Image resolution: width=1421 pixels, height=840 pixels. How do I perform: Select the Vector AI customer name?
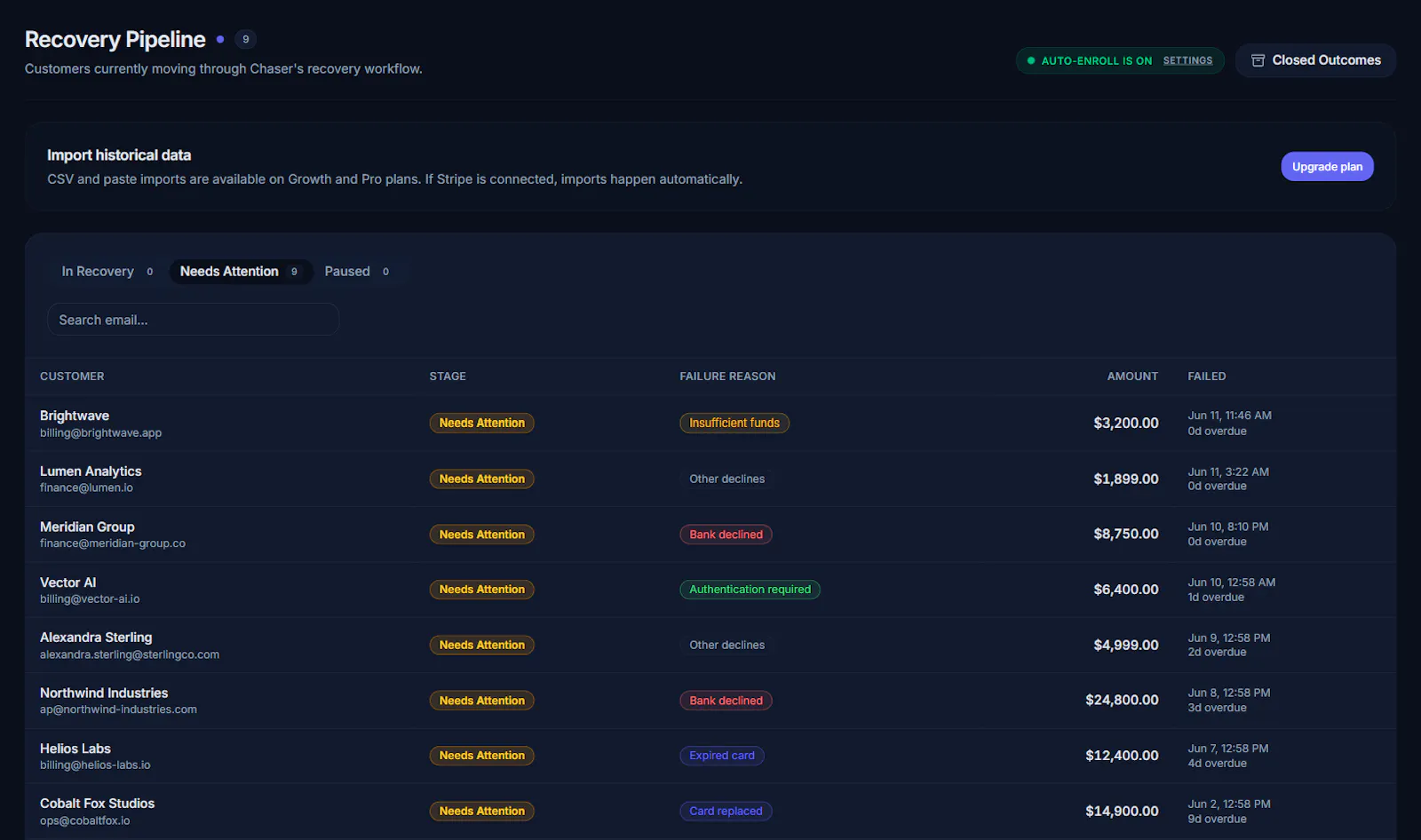point(67,582)
